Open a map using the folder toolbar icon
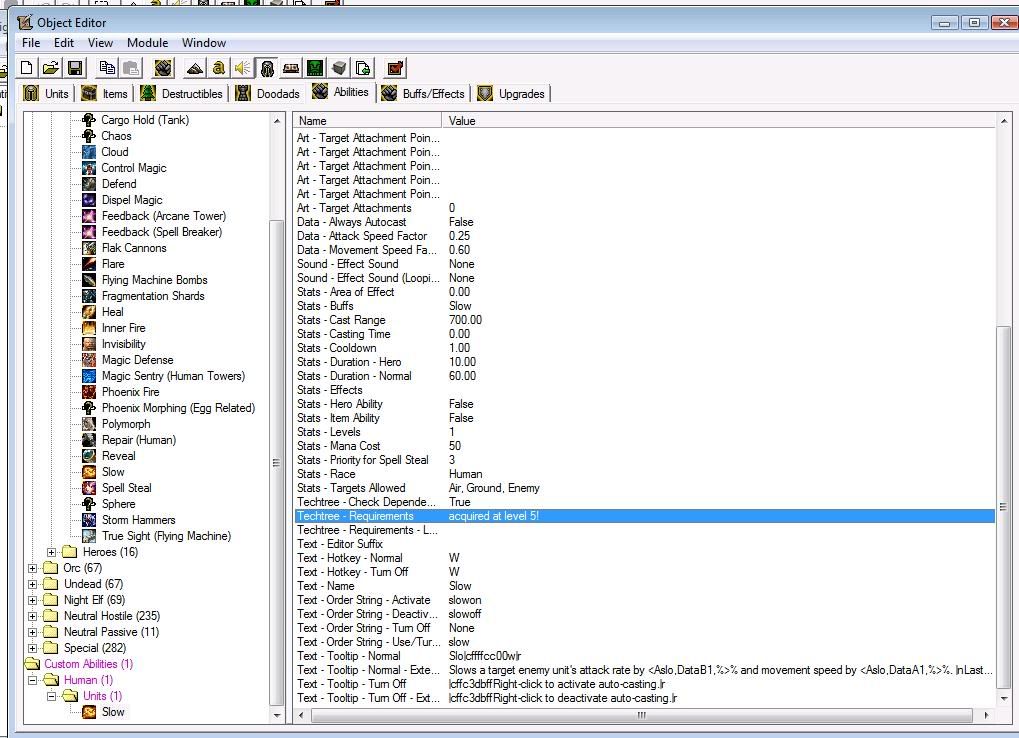1019x738 pixels. (x=51, y=68)
